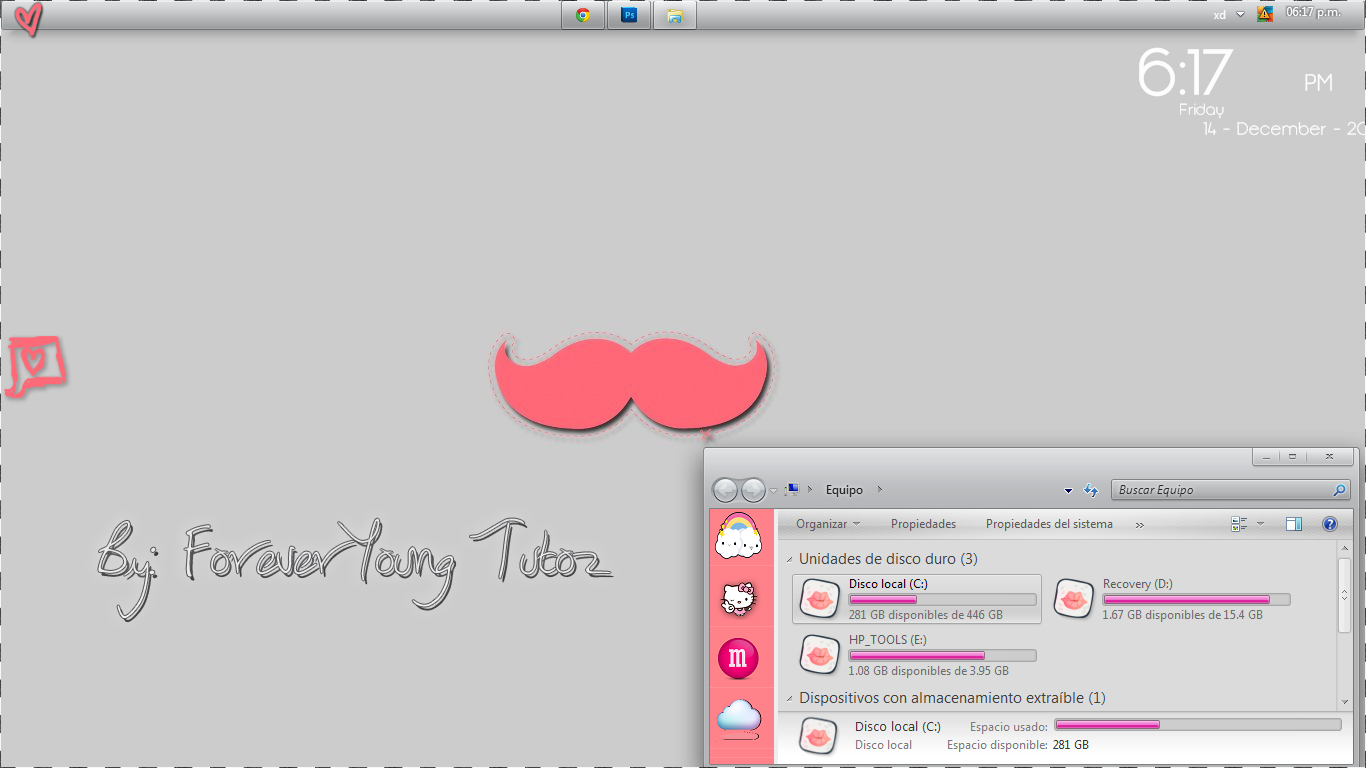1366x768 pixels.
Task: Click the Hello Kitty sidebar icon
Action: (x=739, y=600)
